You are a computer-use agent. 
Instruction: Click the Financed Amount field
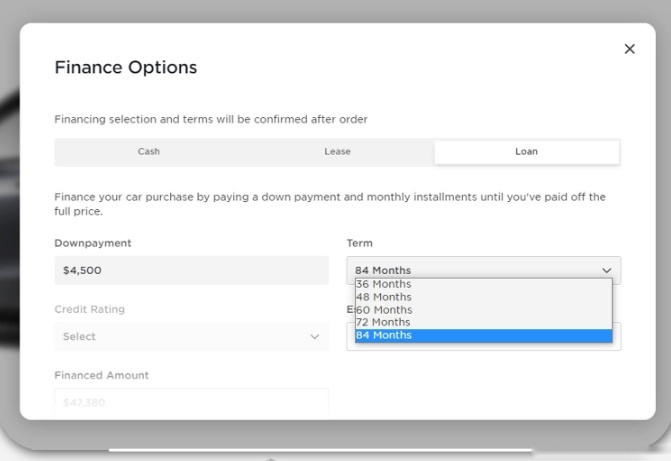pyautogui.click(x=191, y=402)
